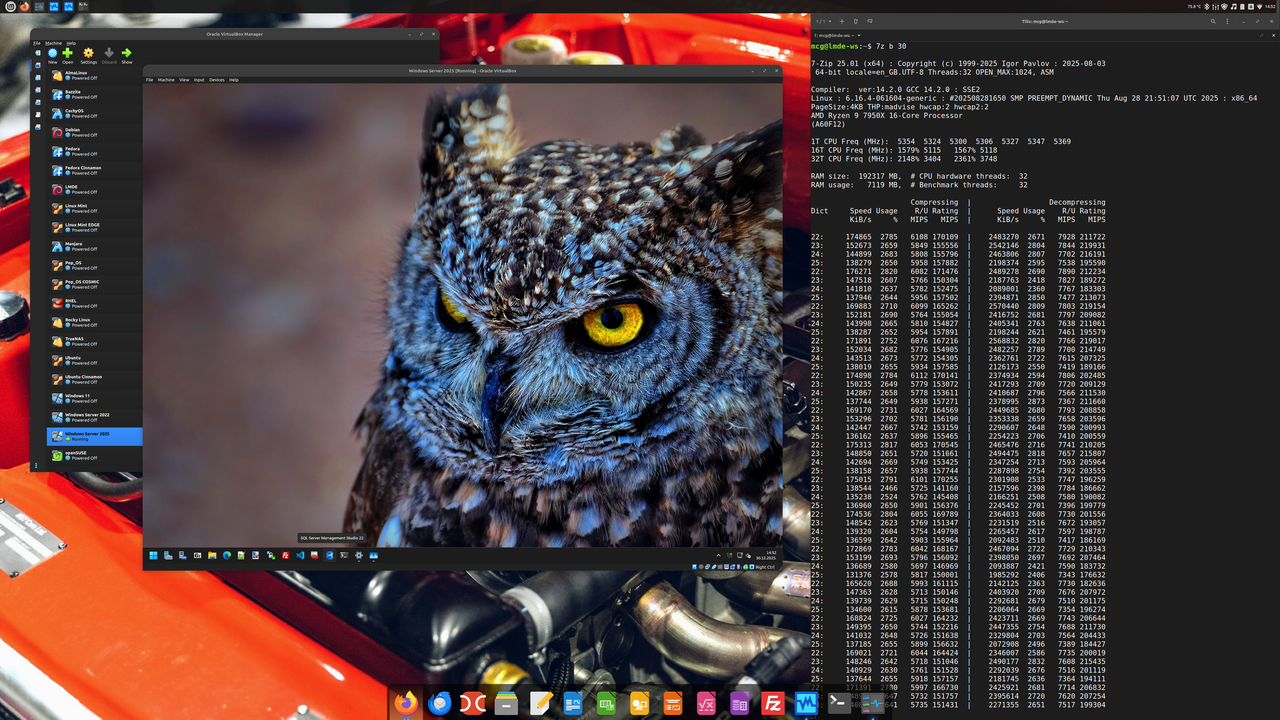Add a new terminal tab with the plus button
This screenshot has height=720, width=1280.
pos(842,20)
